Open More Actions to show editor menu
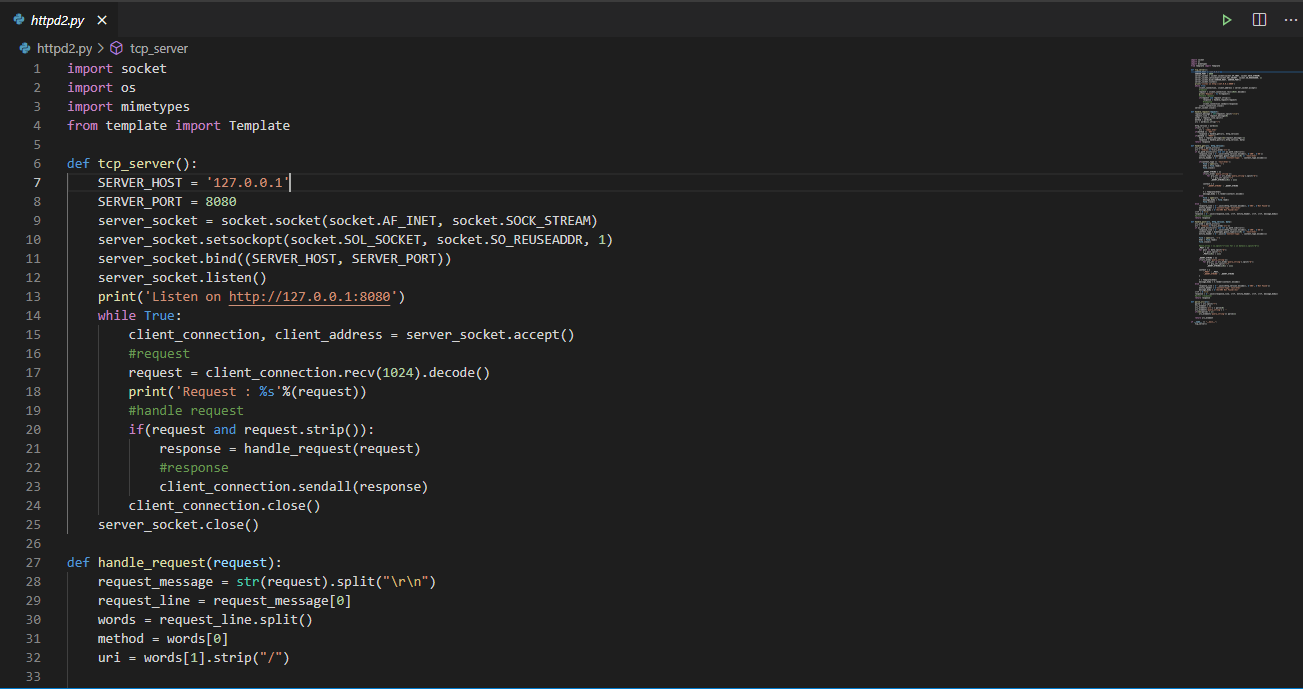The height and width of the screenshot is (689, 1303). [x=1290, y=19]
